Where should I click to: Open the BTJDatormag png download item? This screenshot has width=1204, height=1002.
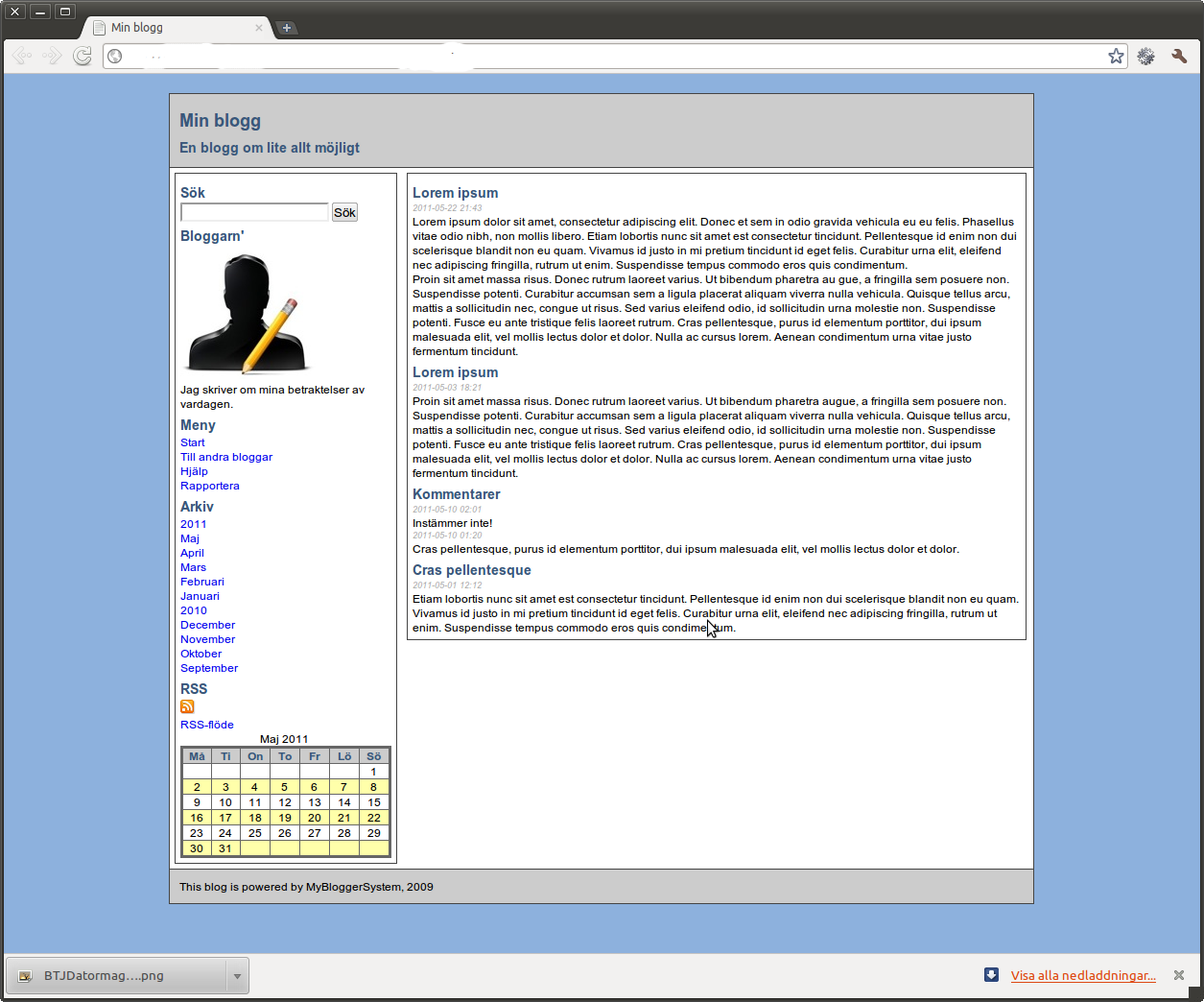[104, 976]
